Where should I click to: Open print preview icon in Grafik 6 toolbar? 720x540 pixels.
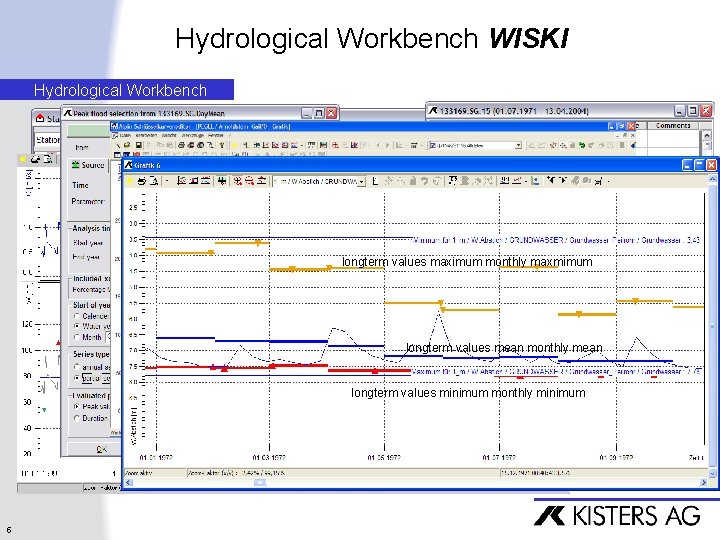154,181
